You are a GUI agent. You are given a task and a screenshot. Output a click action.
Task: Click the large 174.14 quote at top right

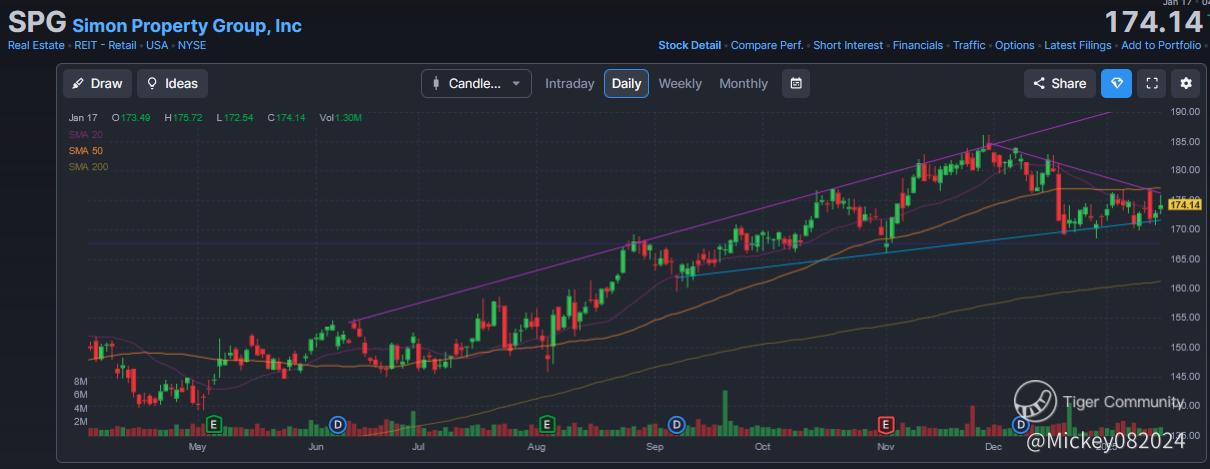point(1153,22)
